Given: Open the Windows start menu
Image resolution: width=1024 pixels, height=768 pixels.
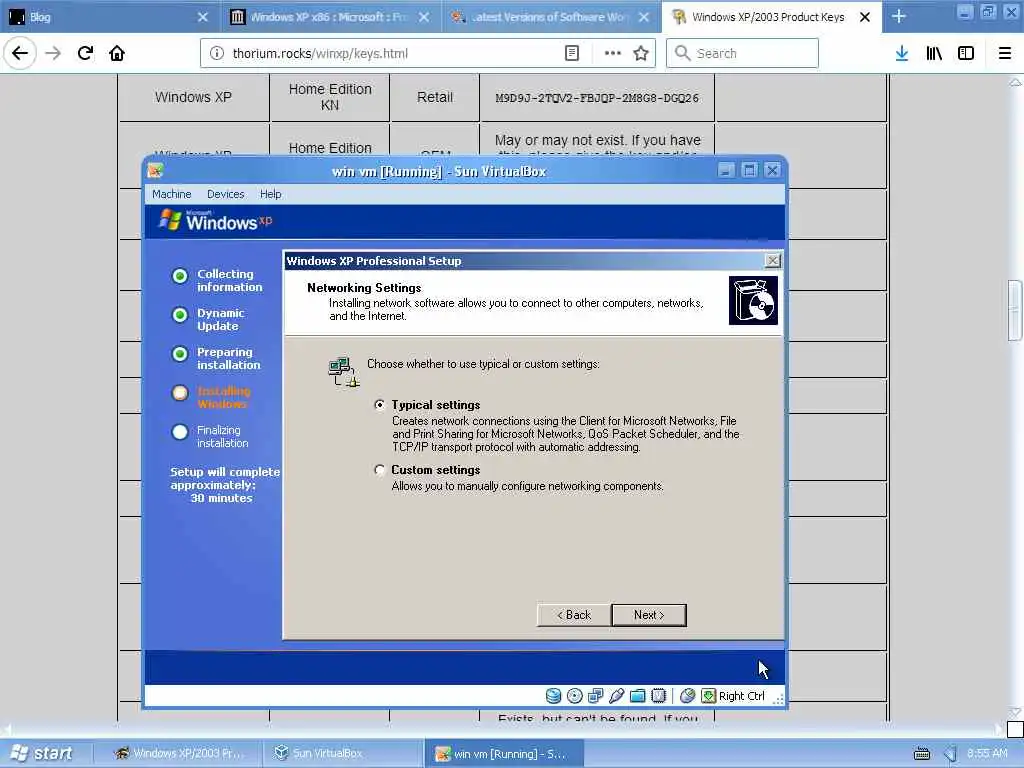Looking at the screenshot, I should tap(41, 754).
